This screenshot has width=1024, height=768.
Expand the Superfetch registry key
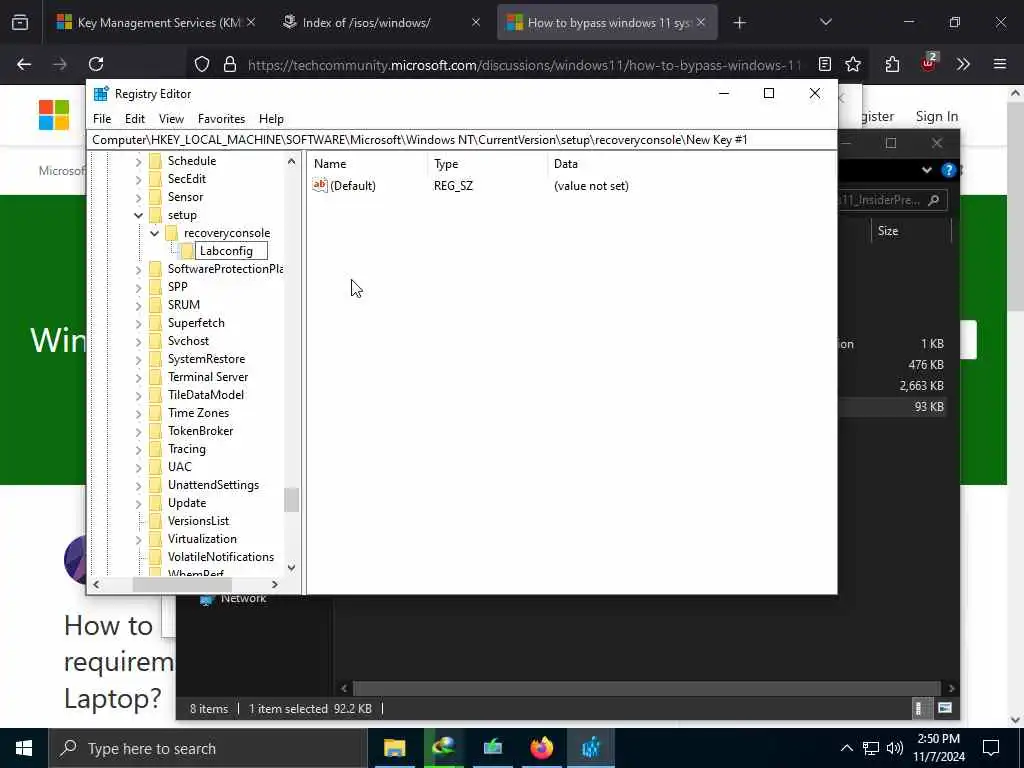138,323
